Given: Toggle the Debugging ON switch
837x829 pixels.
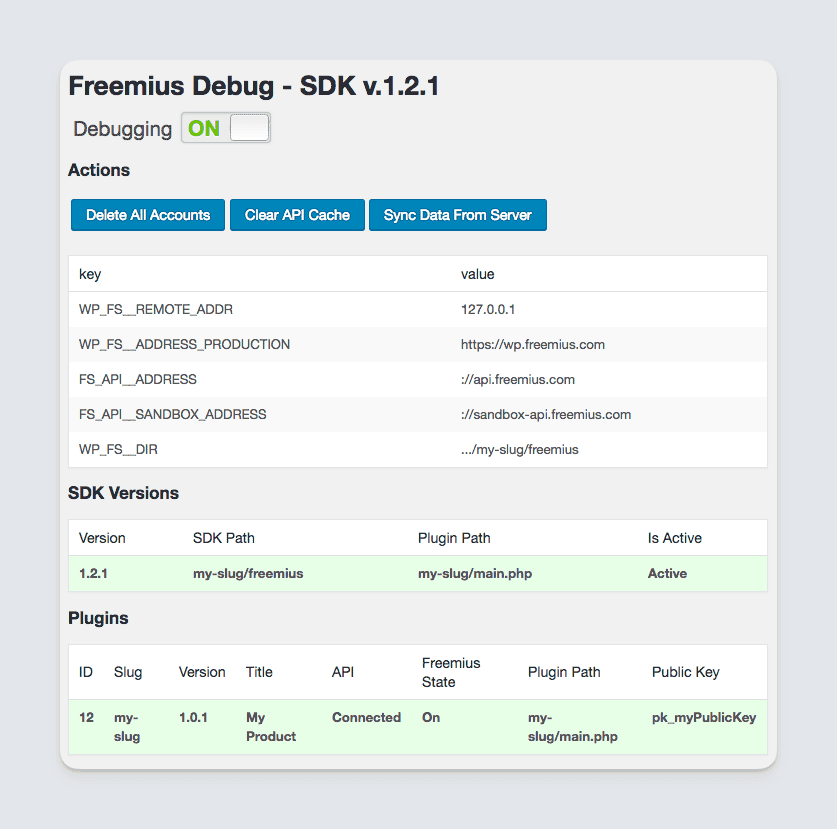Looking at the screenshot, I should (x=226, y=128).
